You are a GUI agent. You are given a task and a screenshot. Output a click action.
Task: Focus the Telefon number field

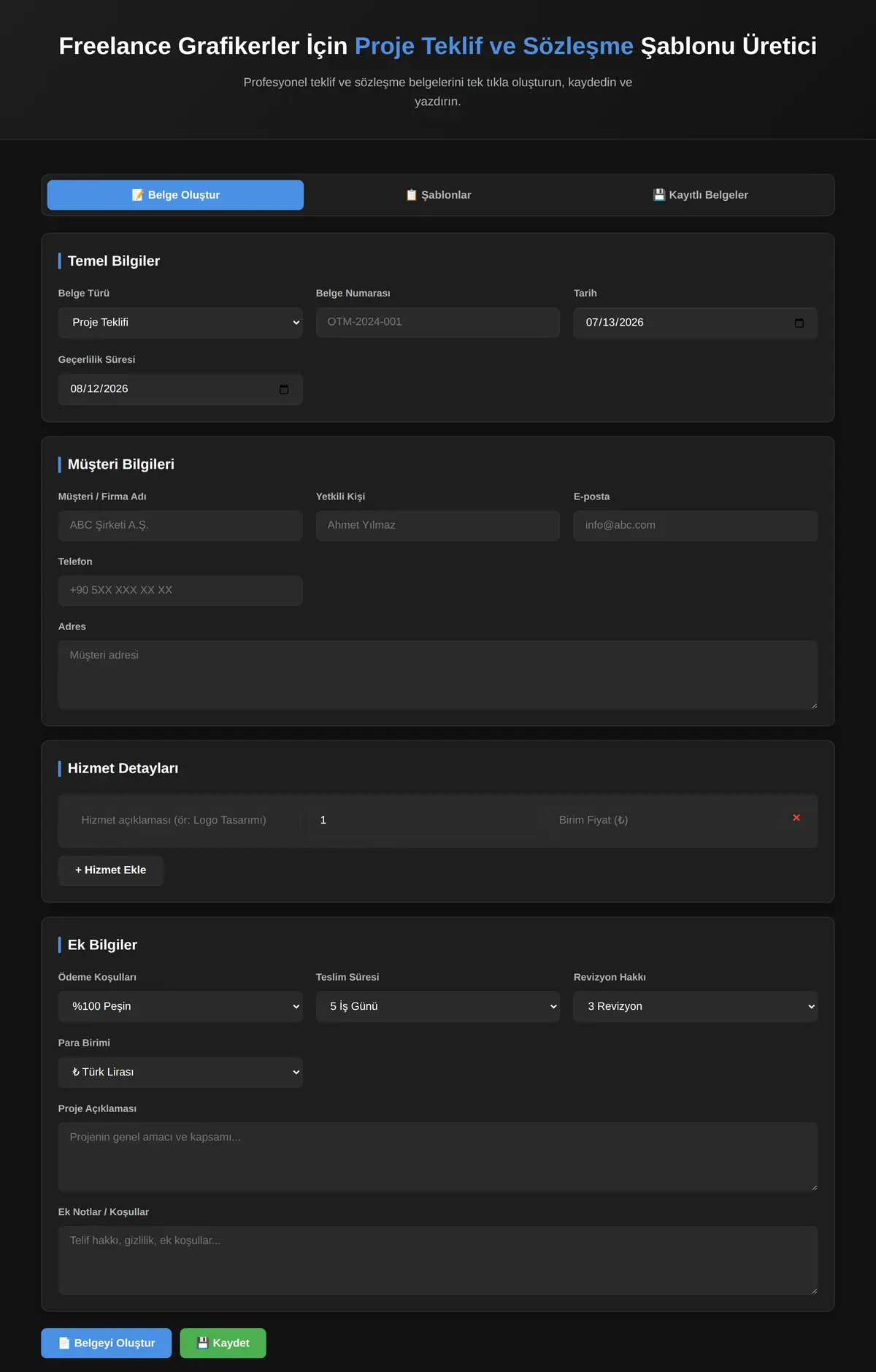[x=180, y=591]
